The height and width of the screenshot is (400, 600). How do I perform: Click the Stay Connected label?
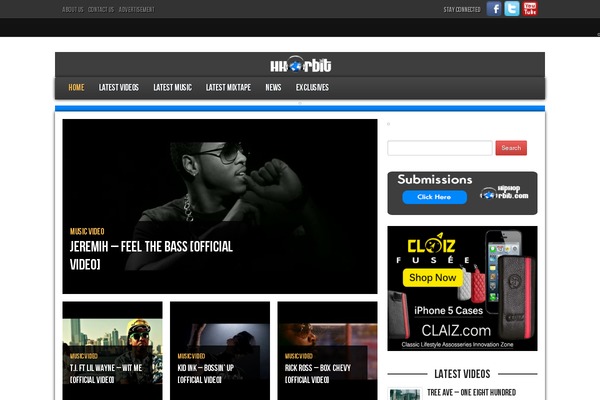point(462,10)
